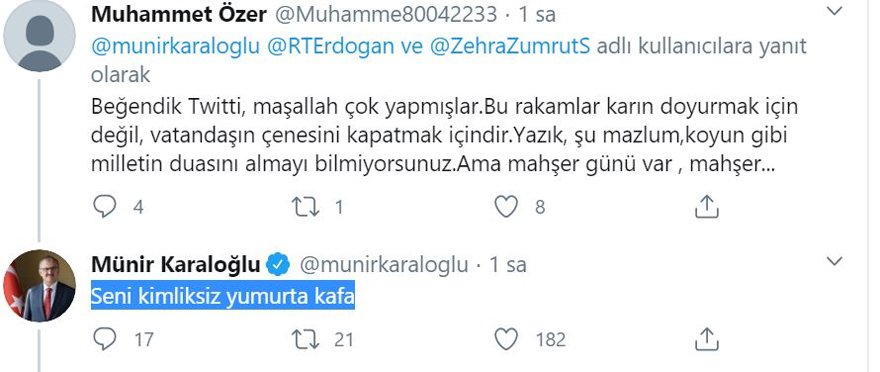Retweet Muhammet Özer's tweet
Image resolution: width=880 pixels, height=372 pixels.
tap(306, 207)
